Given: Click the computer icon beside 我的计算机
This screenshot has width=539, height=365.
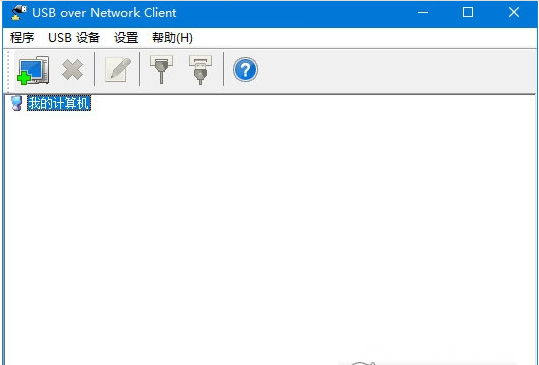Looking at the screenshot, I should coord(16,103).
